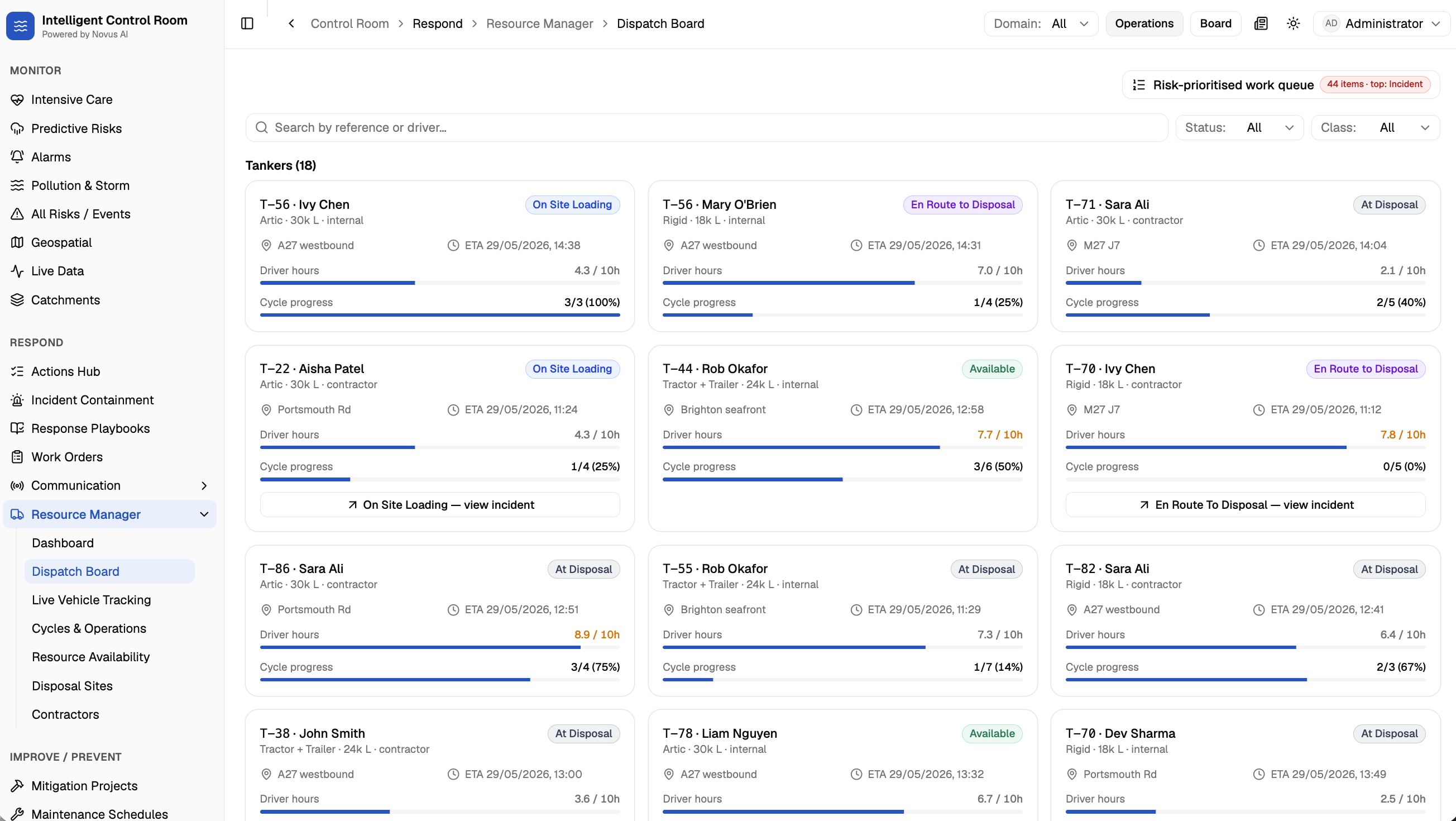Open the Status filter dropdown
Screen dimensions: 1456x821
(x=1239, y=128)
